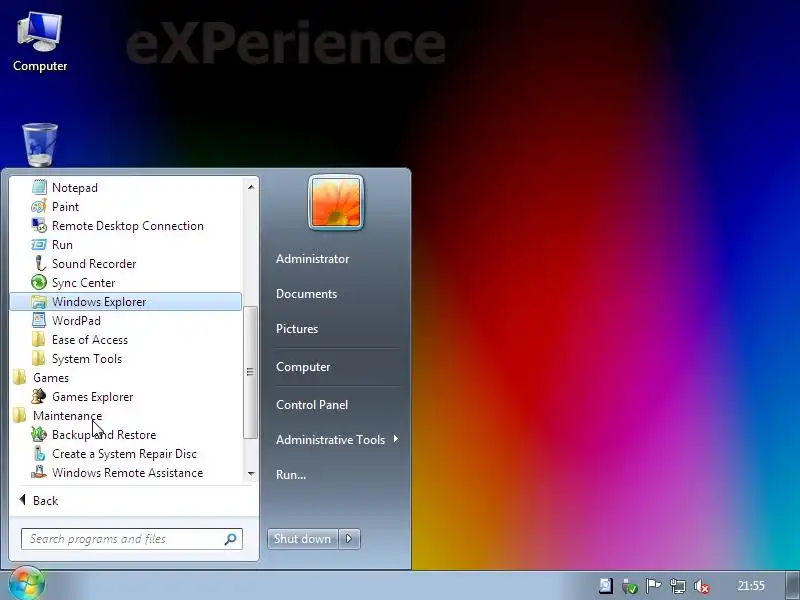800x600 pixels.
Task: Click the Windows Explorer folder icon
Action: pyautogui.click(x=39, y=302)
